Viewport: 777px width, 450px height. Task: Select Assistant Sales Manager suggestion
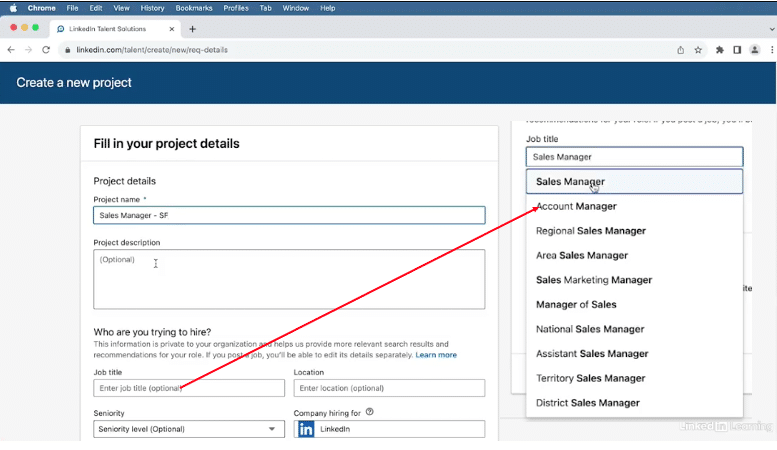coord(634,354)
